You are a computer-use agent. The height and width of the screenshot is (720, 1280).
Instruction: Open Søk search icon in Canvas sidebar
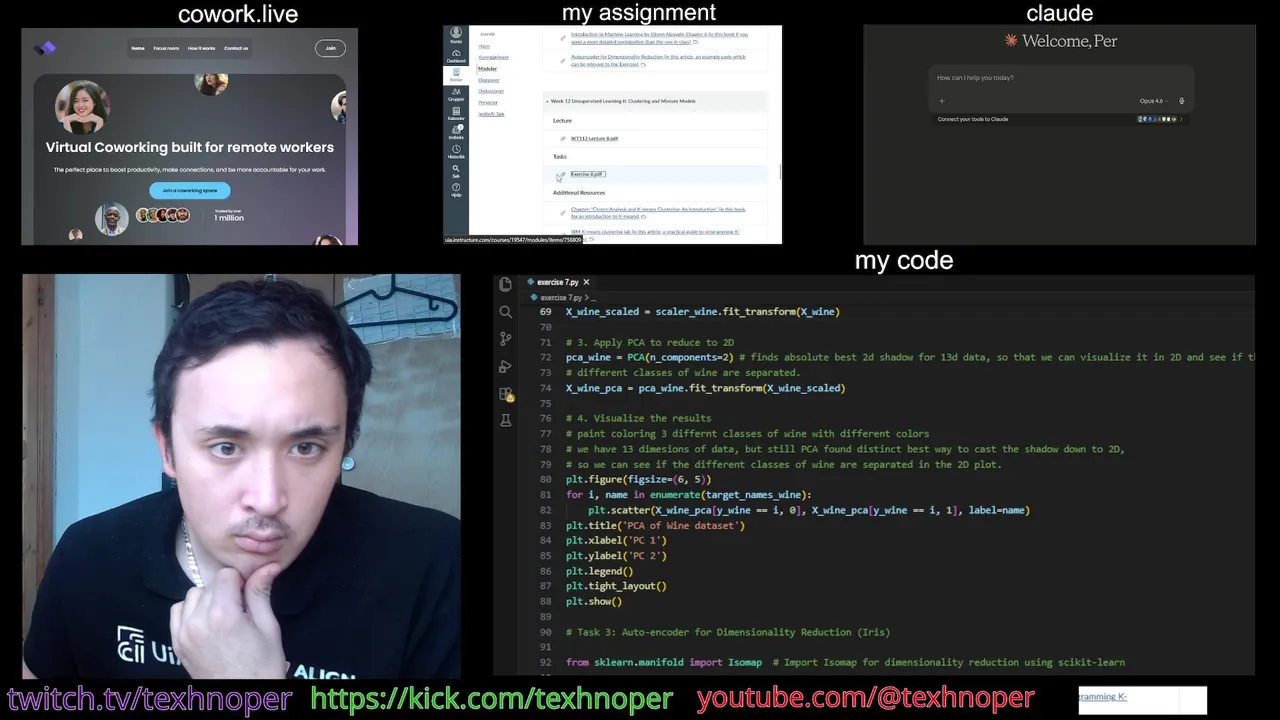tap(456, 171)
